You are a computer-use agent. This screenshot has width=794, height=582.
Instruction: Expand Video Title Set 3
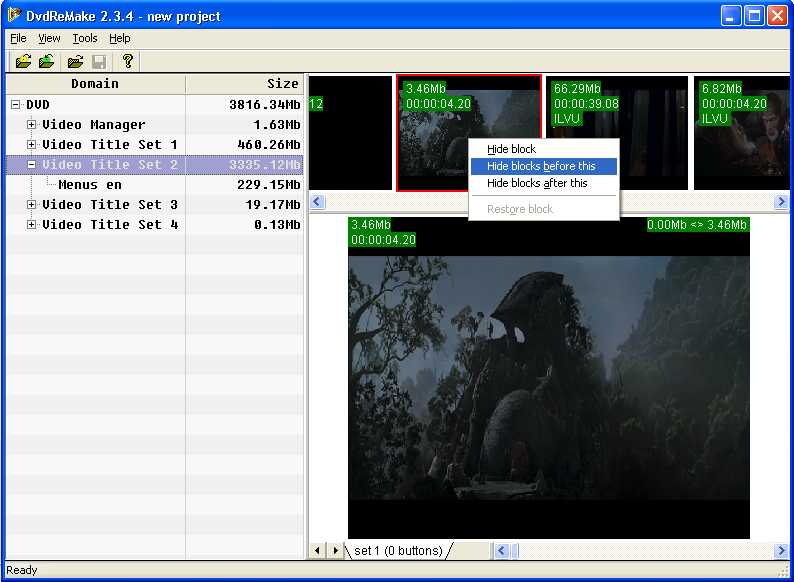pyautogui.click(x=31, y=205)
